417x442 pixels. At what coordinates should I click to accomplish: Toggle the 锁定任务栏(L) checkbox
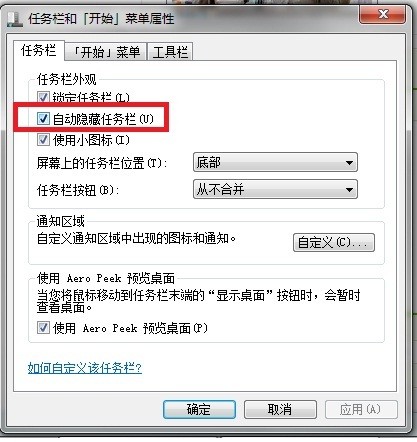click(43, 98)
